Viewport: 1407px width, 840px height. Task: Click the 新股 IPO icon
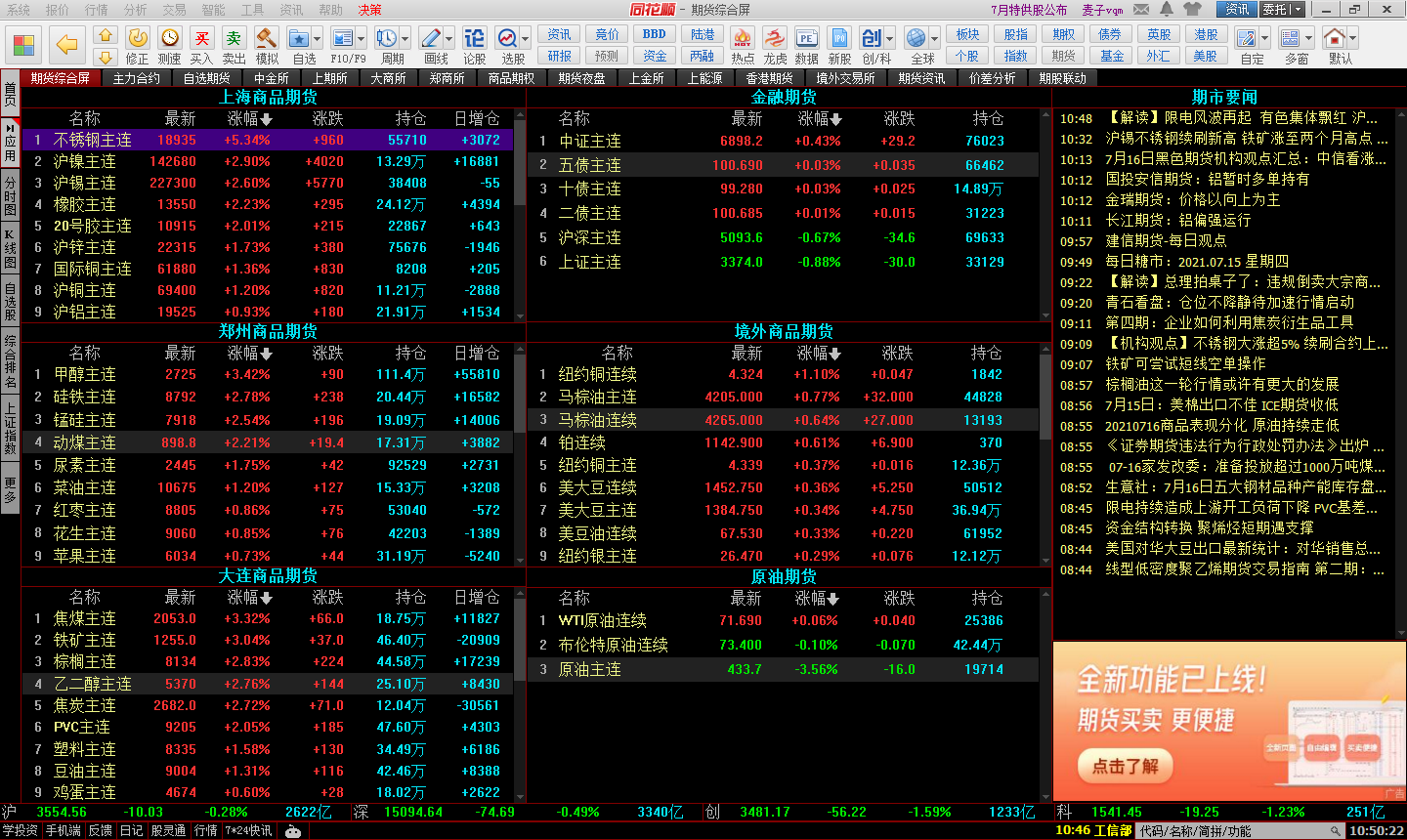point(841,37)
